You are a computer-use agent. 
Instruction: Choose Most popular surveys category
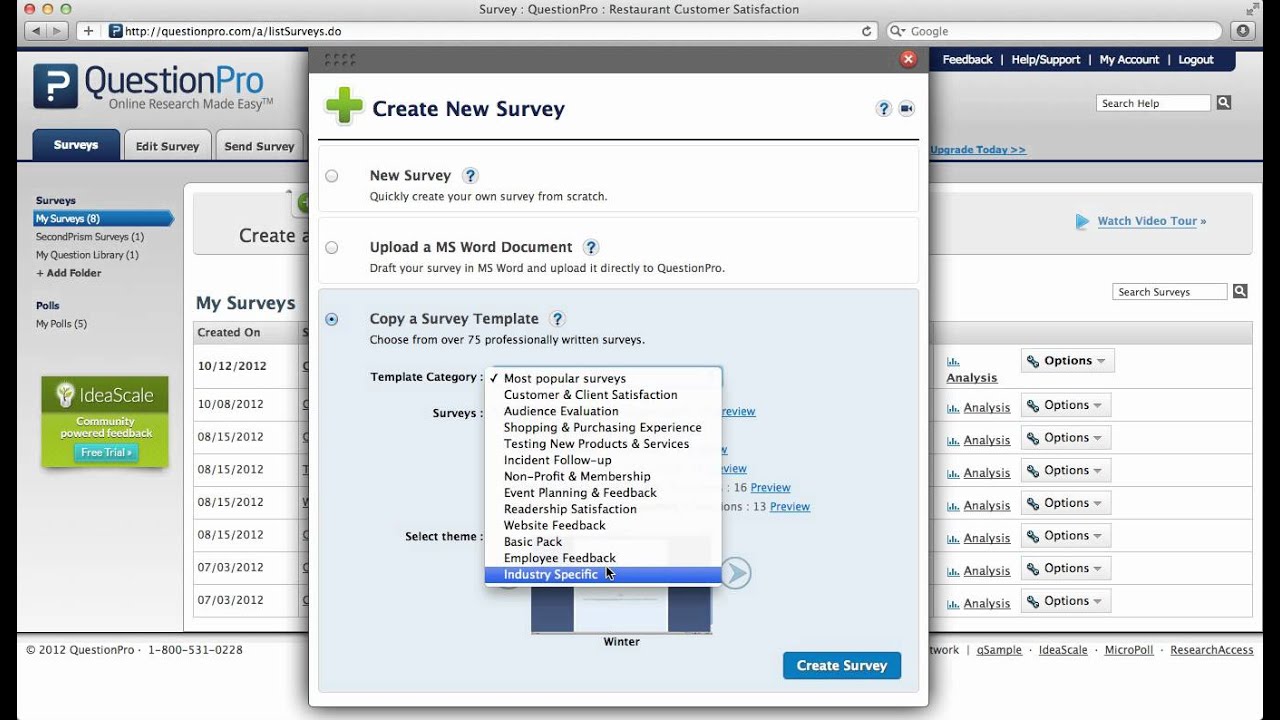[603, 379]
